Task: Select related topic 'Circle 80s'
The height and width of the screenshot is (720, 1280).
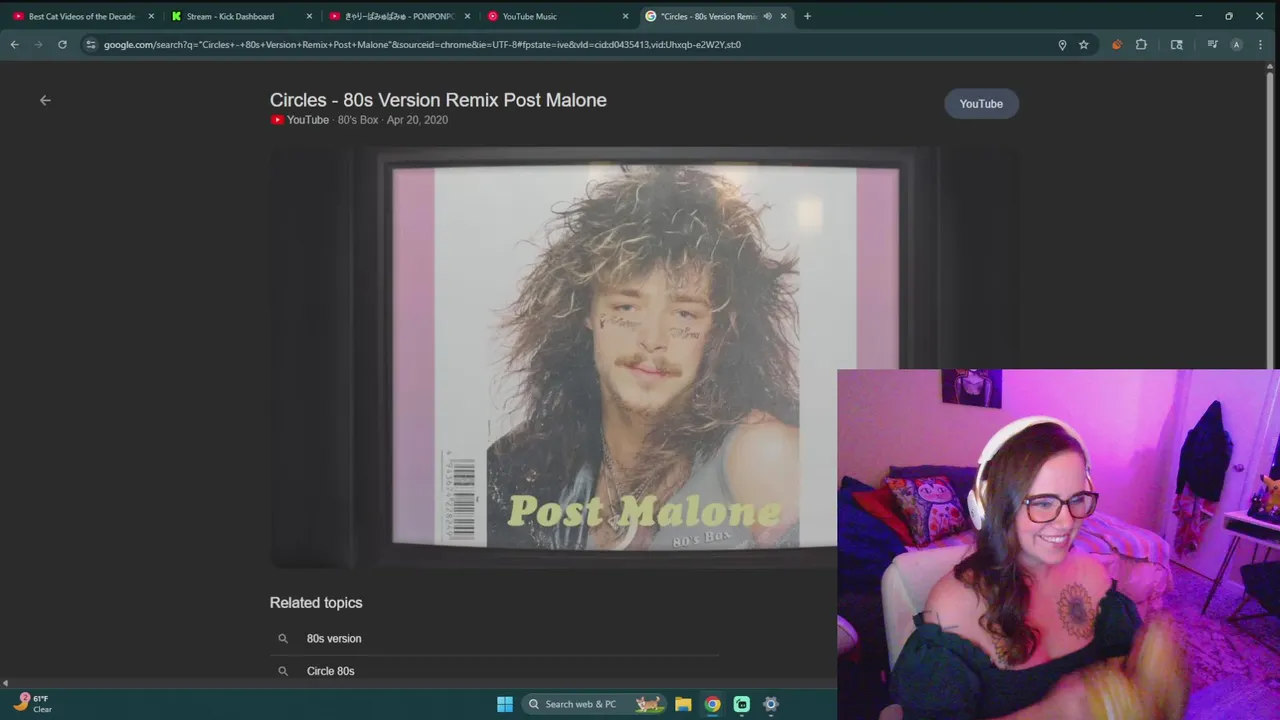Action: tap(330, 671)
